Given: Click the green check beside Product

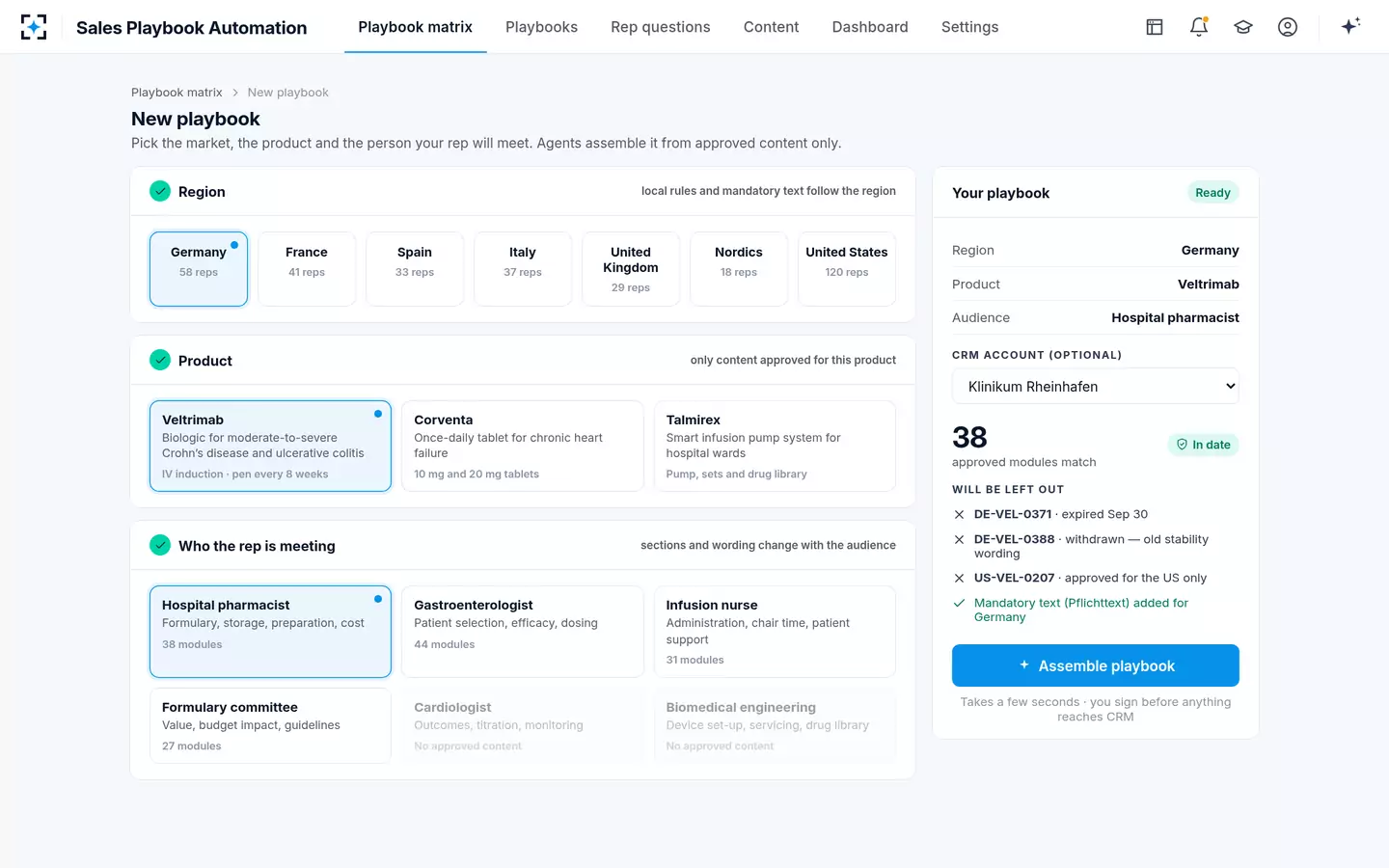Looking at the screenshot, I should pyautogui.click(x=160, y=360).
